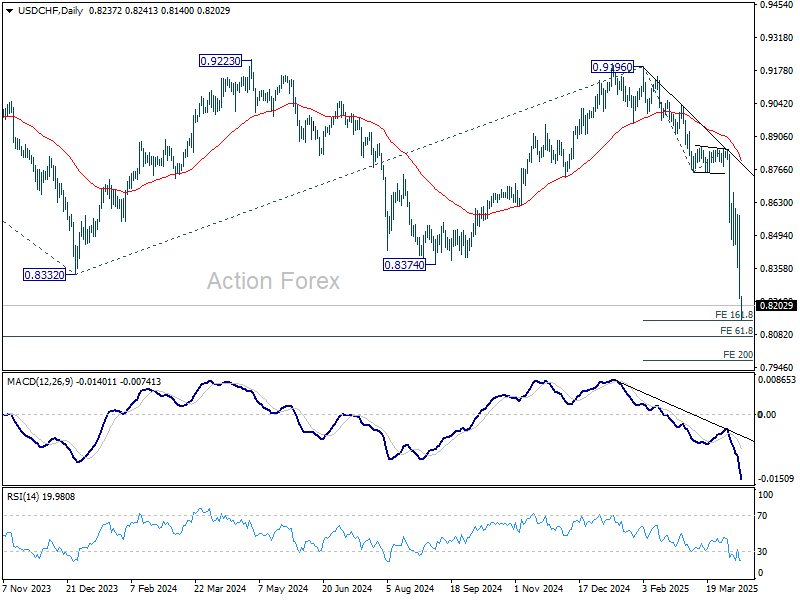Viewport: 800px width, 600px height.
Task: Select the FE 61.8 Fibonacci level label
Action: point(736,331)
